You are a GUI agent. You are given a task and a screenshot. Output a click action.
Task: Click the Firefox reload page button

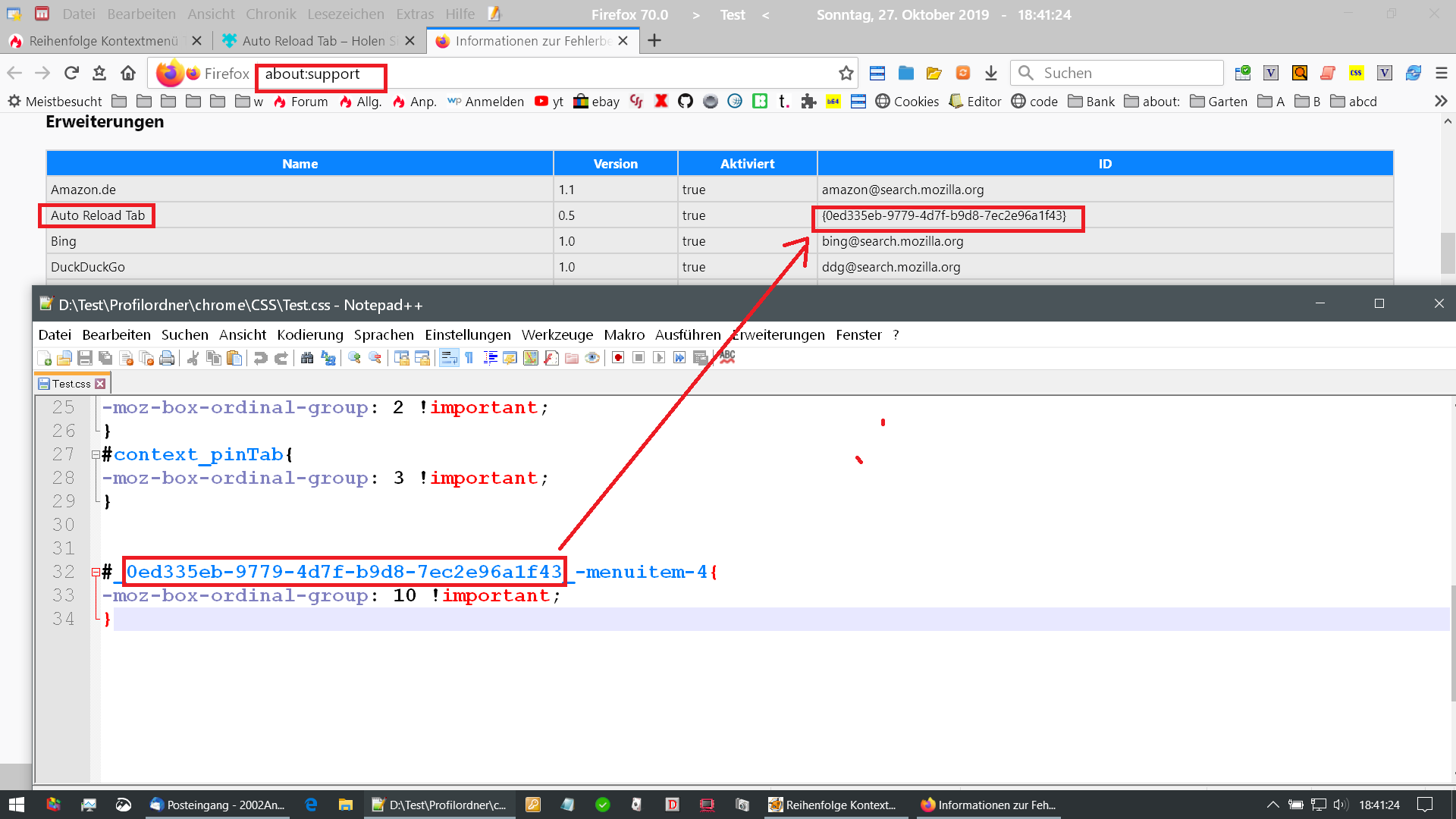71,73
